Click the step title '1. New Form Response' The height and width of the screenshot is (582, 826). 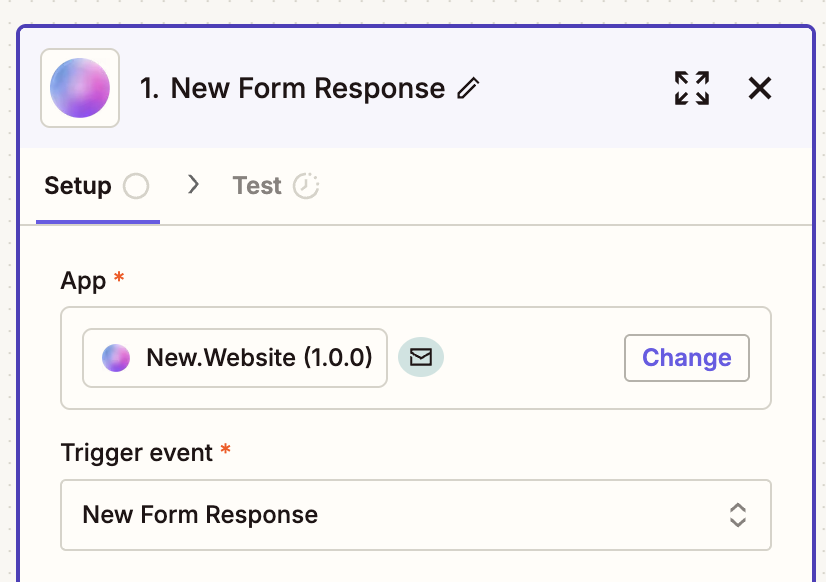click(292, 88)
